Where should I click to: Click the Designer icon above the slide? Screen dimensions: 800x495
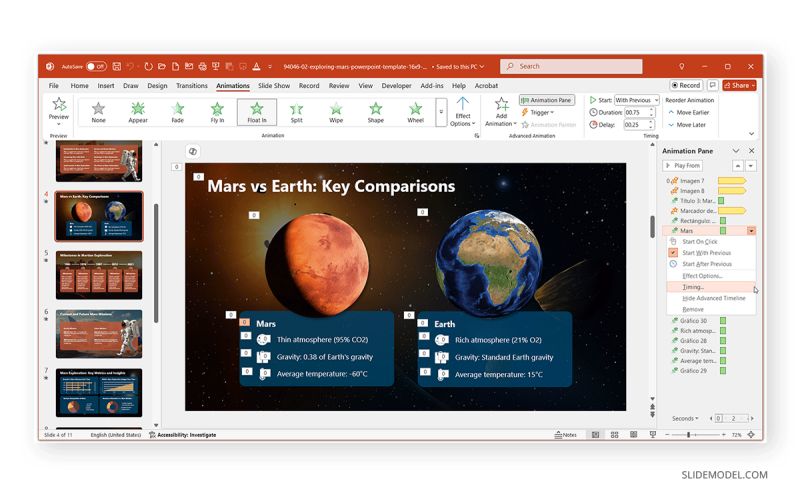193,151
